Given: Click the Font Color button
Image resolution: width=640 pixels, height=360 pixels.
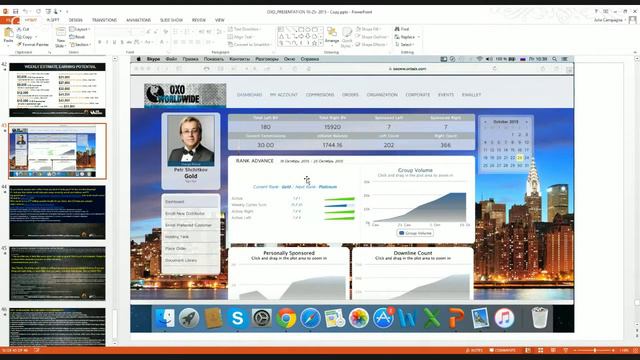Looking at the screenshot, I should coord(162,42).
